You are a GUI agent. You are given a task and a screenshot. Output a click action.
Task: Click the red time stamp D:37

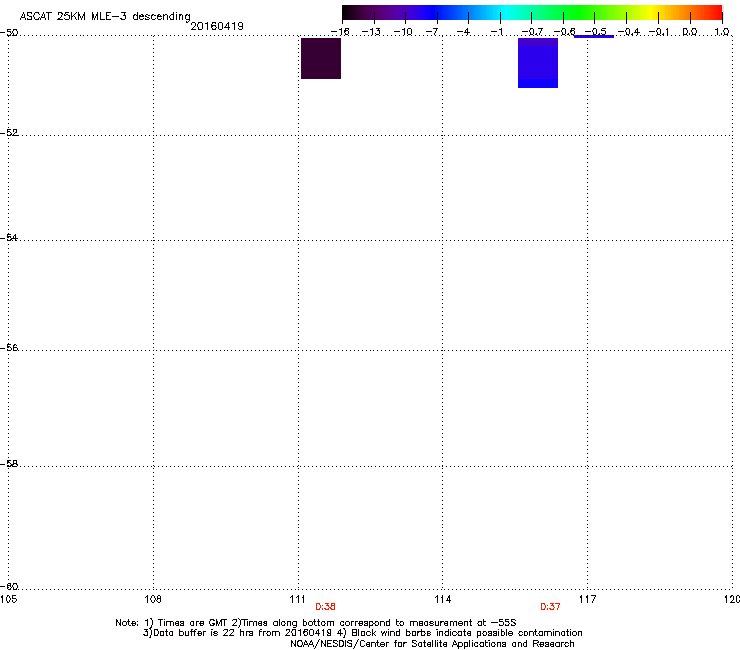point(550,607)
